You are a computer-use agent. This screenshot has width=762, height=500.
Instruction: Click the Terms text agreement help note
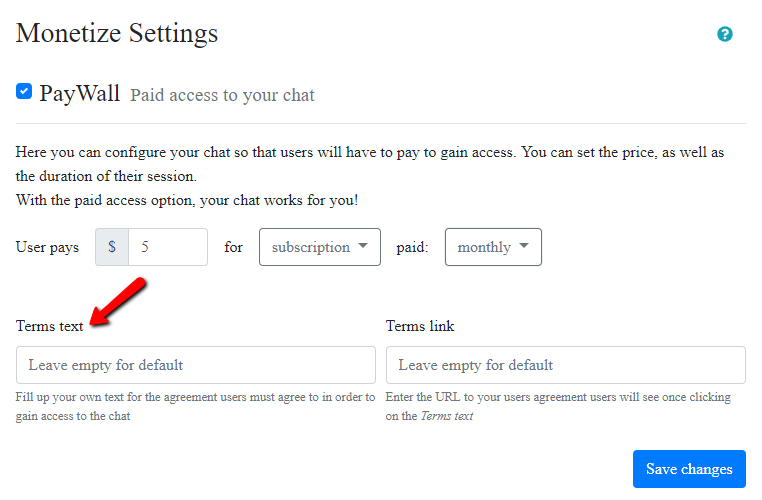coord(195,406)
